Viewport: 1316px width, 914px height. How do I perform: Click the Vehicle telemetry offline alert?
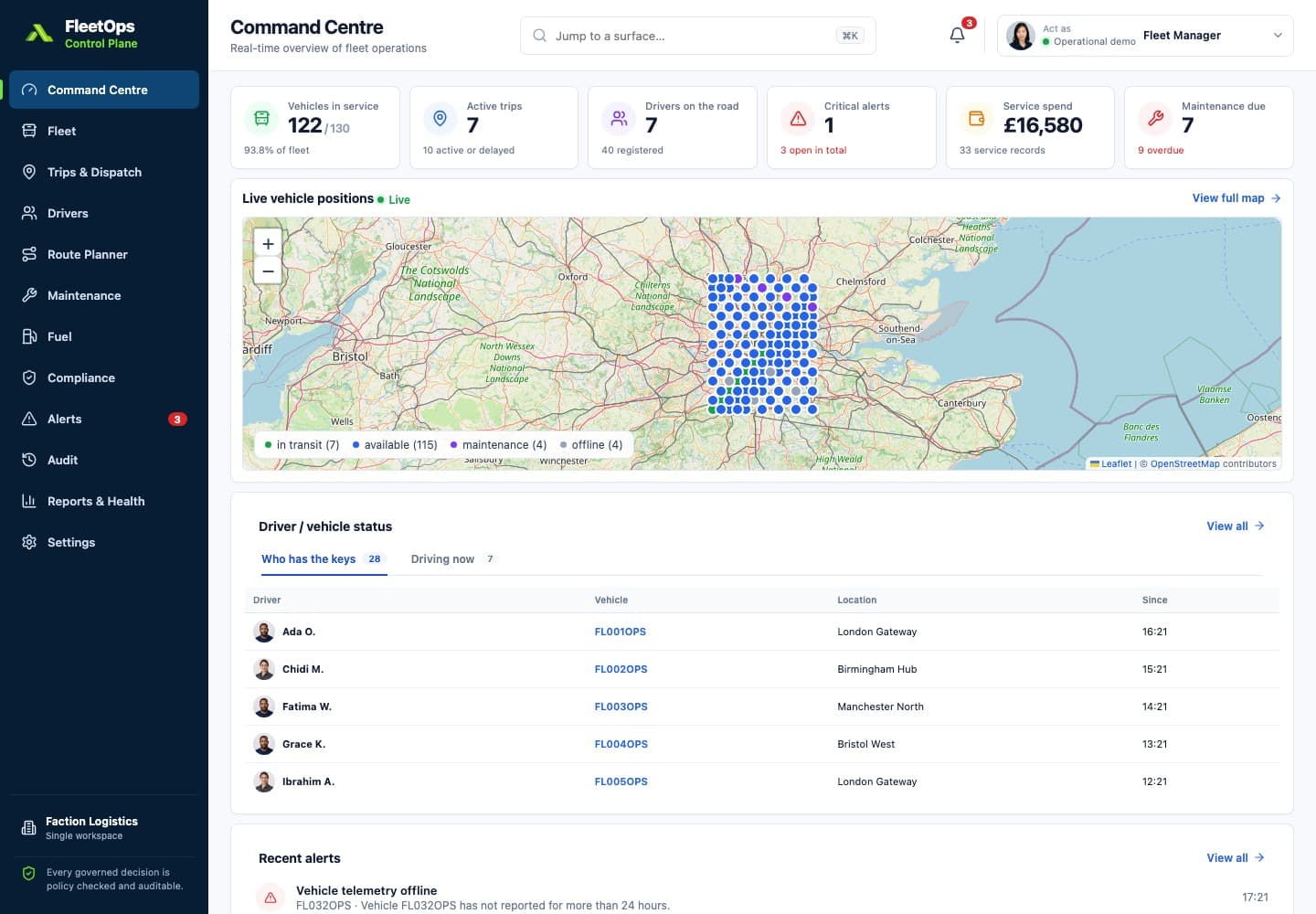click(762, 898)
